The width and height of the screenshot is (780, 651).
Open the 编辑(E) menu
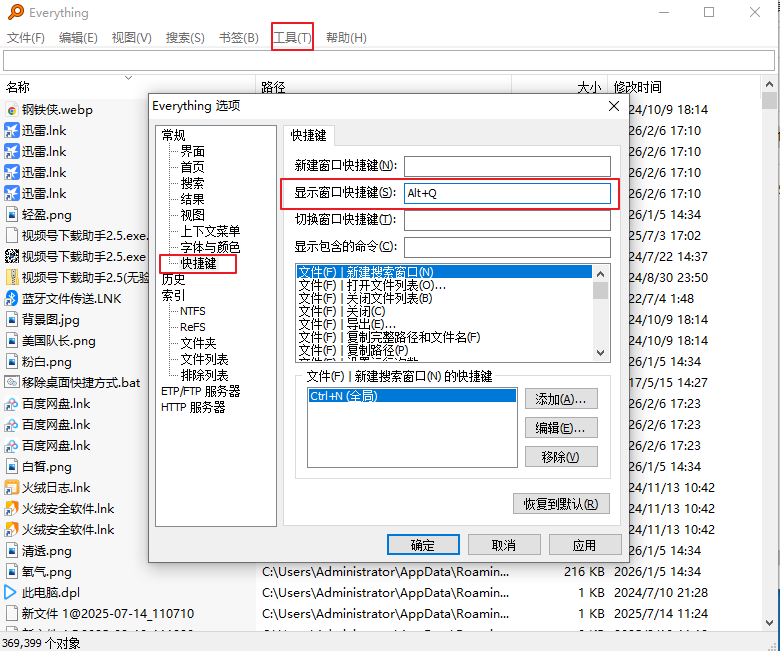click(78, 38)
